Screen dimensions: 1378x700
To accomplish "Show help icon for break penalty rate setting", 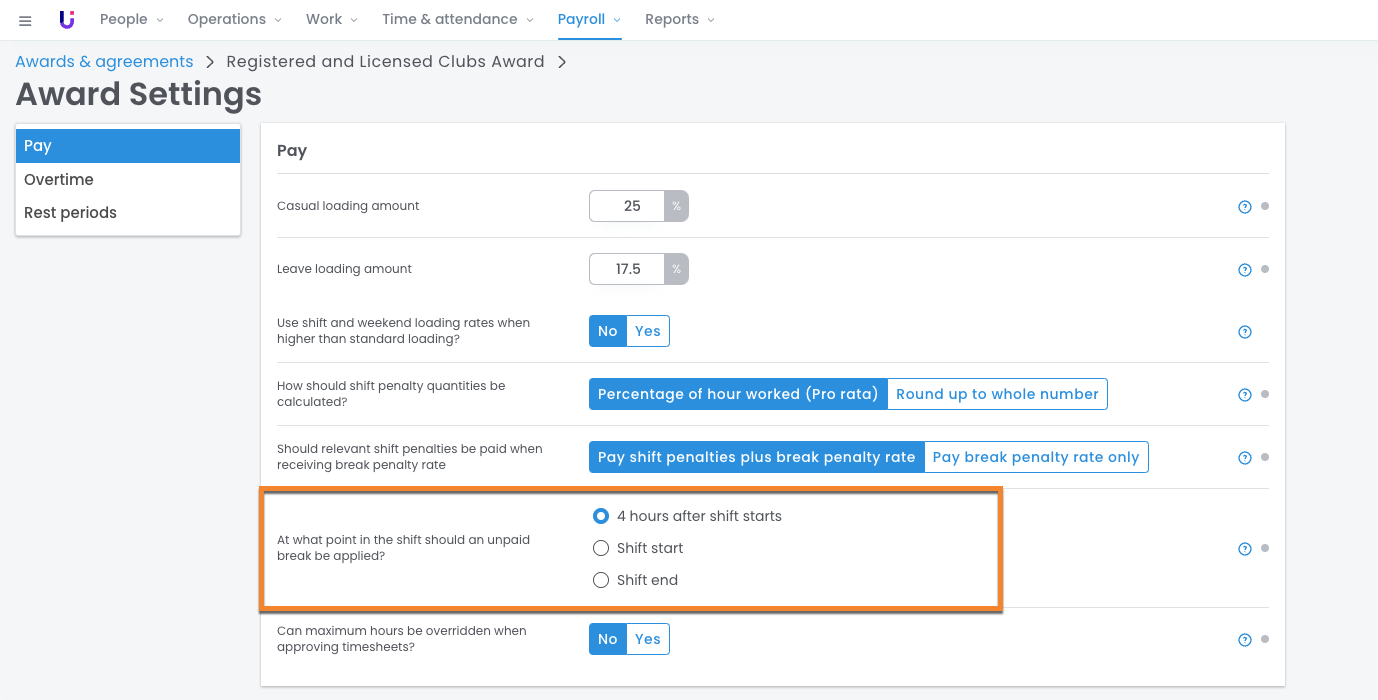I will pos(1245,458).
